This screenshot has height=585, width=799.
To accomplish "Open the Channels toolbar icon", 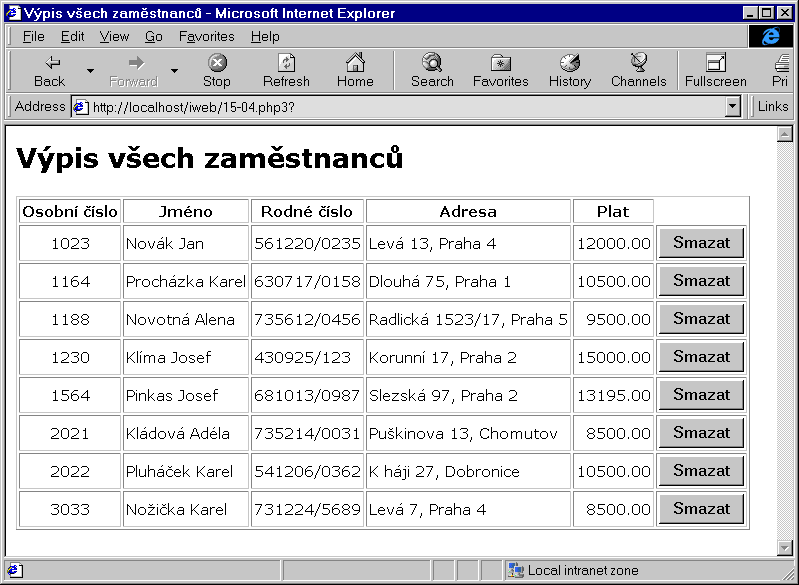I will point(638,63).
